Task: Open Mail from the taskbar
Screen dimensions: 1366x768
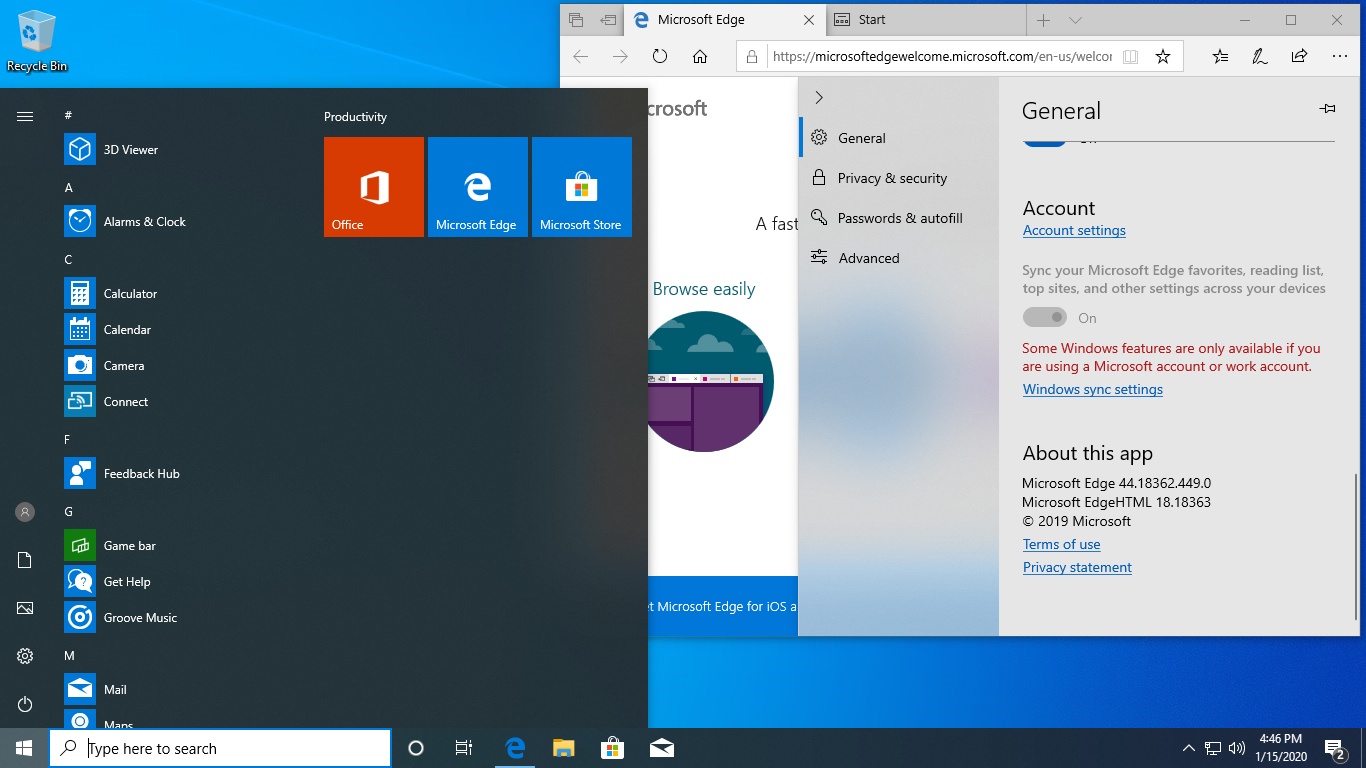Action: point(661,748)
